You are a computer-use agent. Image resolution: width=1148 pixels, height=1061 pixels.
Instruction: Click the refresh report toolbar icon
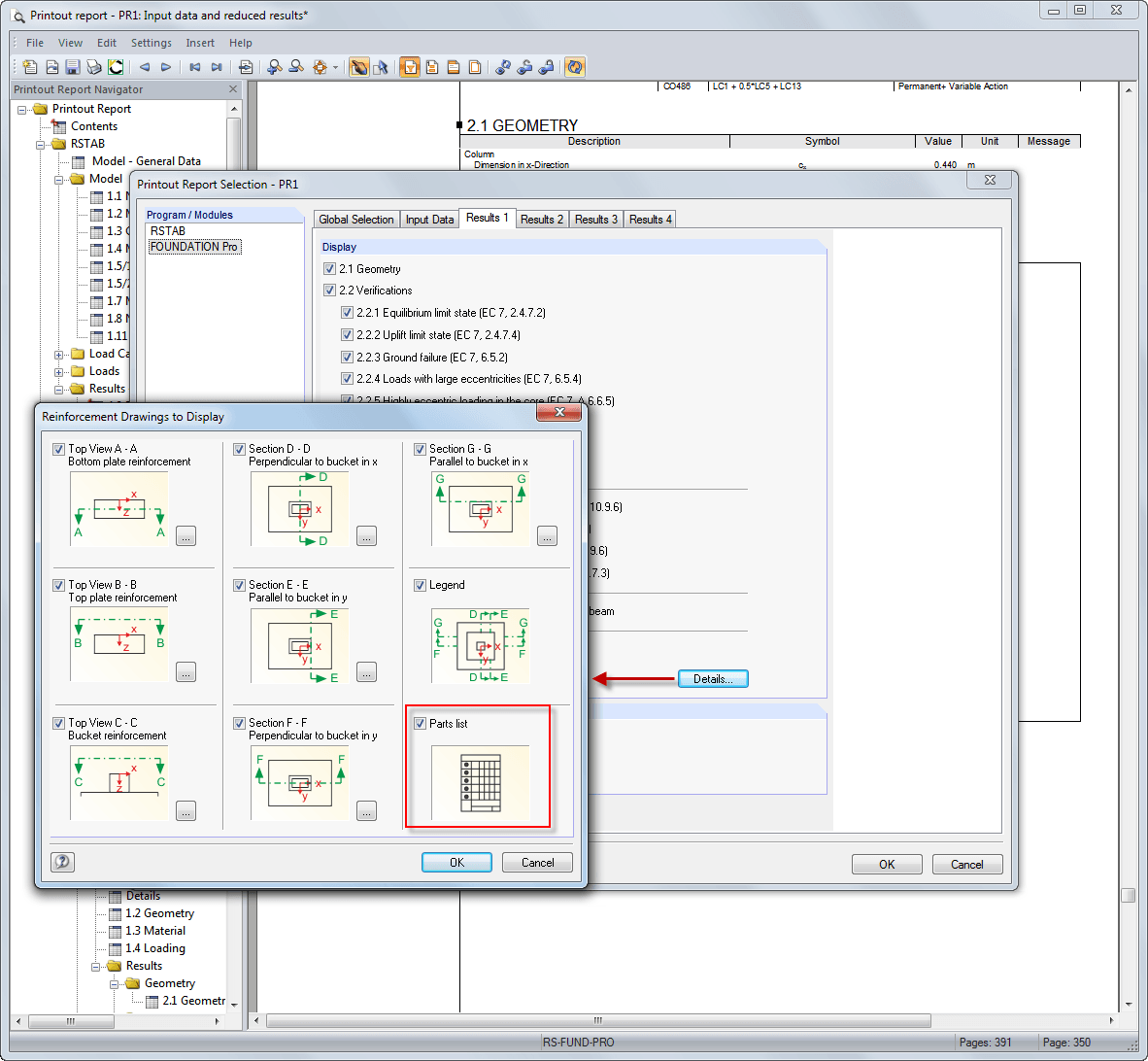click(x=575, y=67)
